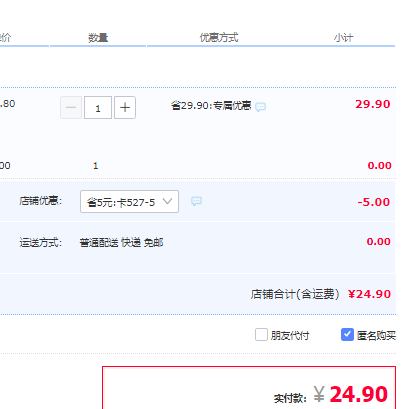Click the 省29.90:专属优惠 discount text
Screen dimensions: 414x409
pos(211,106)
